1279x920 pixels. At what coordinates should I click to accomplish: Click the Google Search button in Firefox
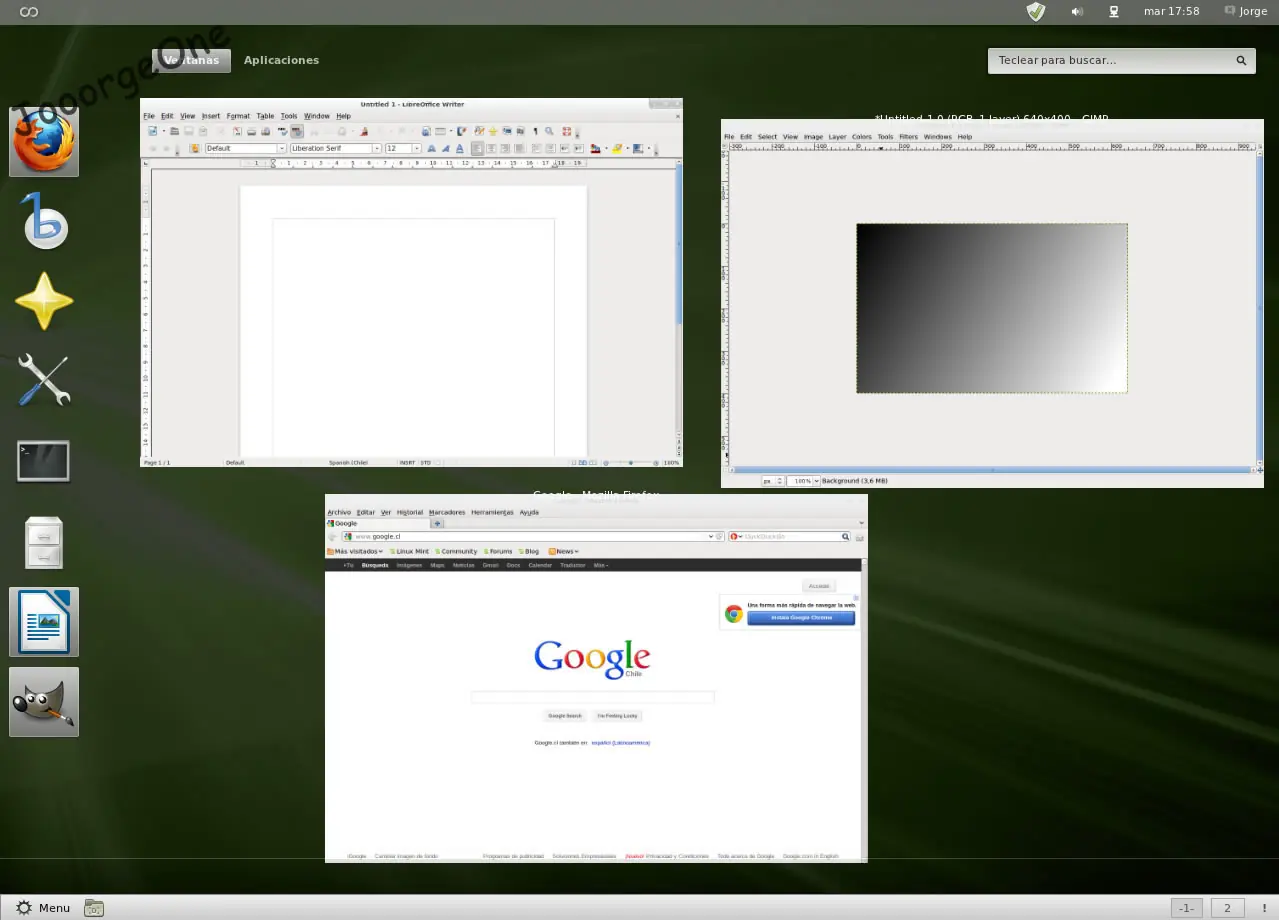pos(564,716)
